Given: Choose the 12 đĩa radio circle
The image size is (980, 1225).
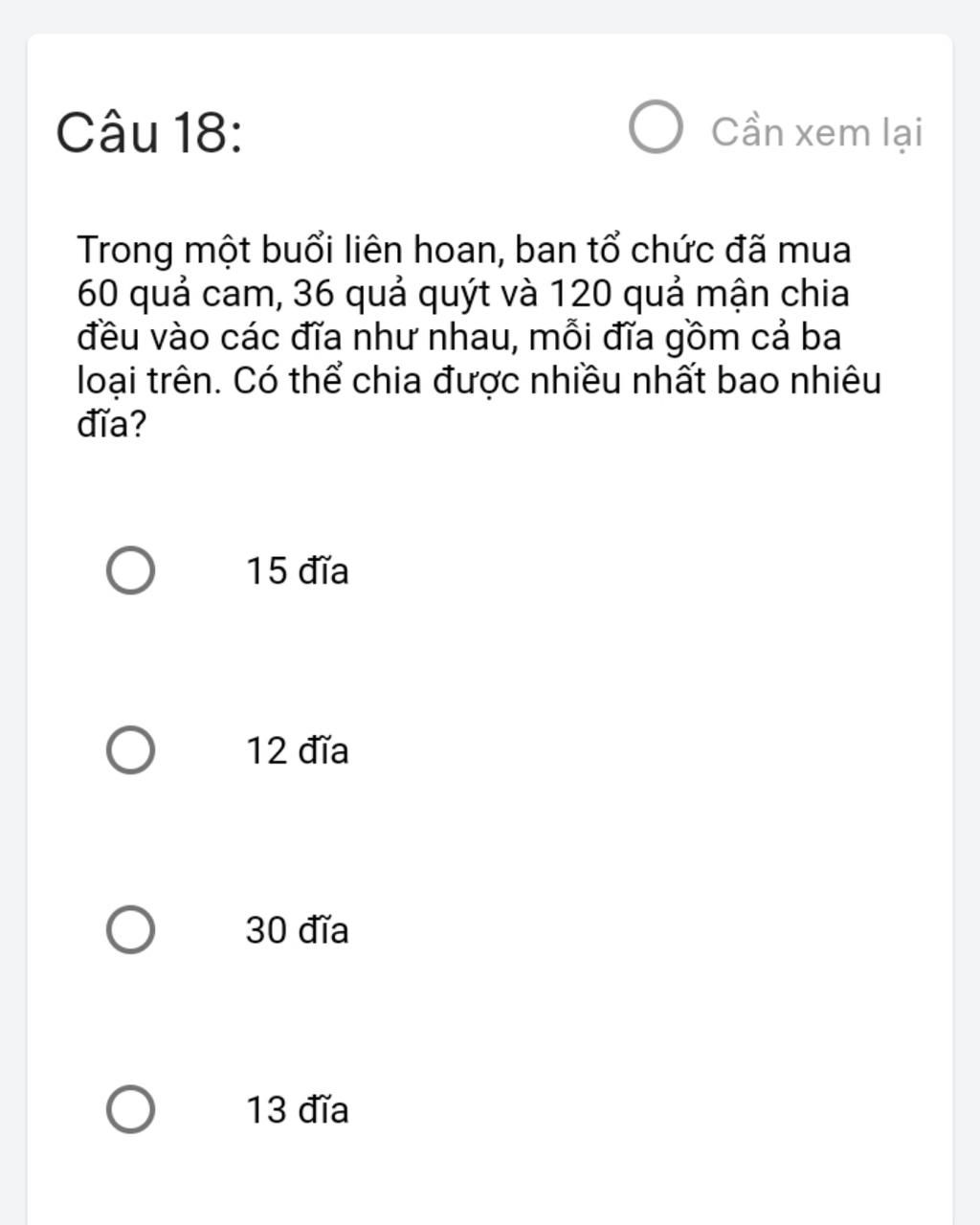Looking at the screenshot, I should (x=130, y=750).
